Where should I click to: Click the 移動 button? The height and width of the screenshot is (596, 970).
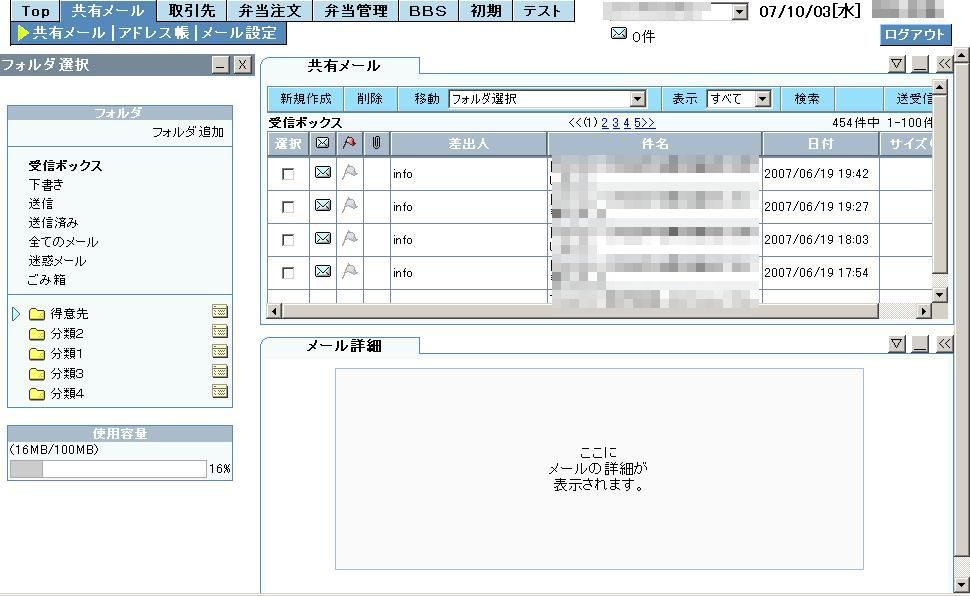click(x=426, y=98)
